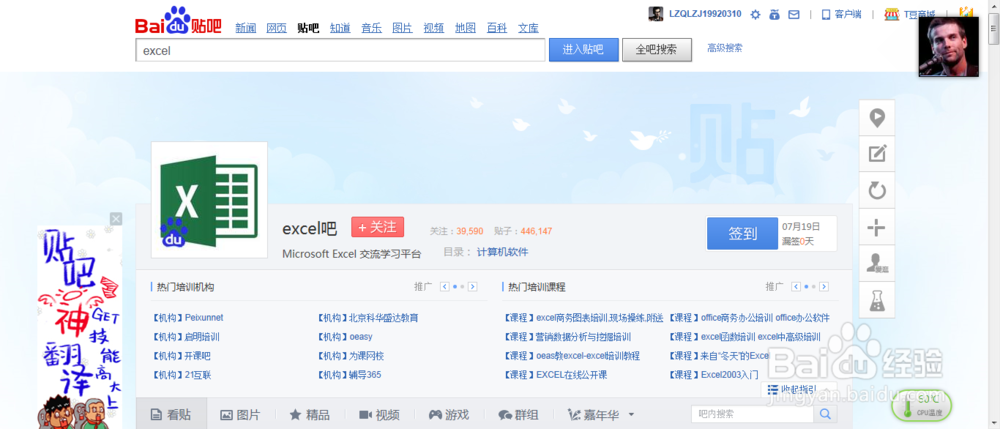Click the post/edit pencil sidebar icon

877,154
